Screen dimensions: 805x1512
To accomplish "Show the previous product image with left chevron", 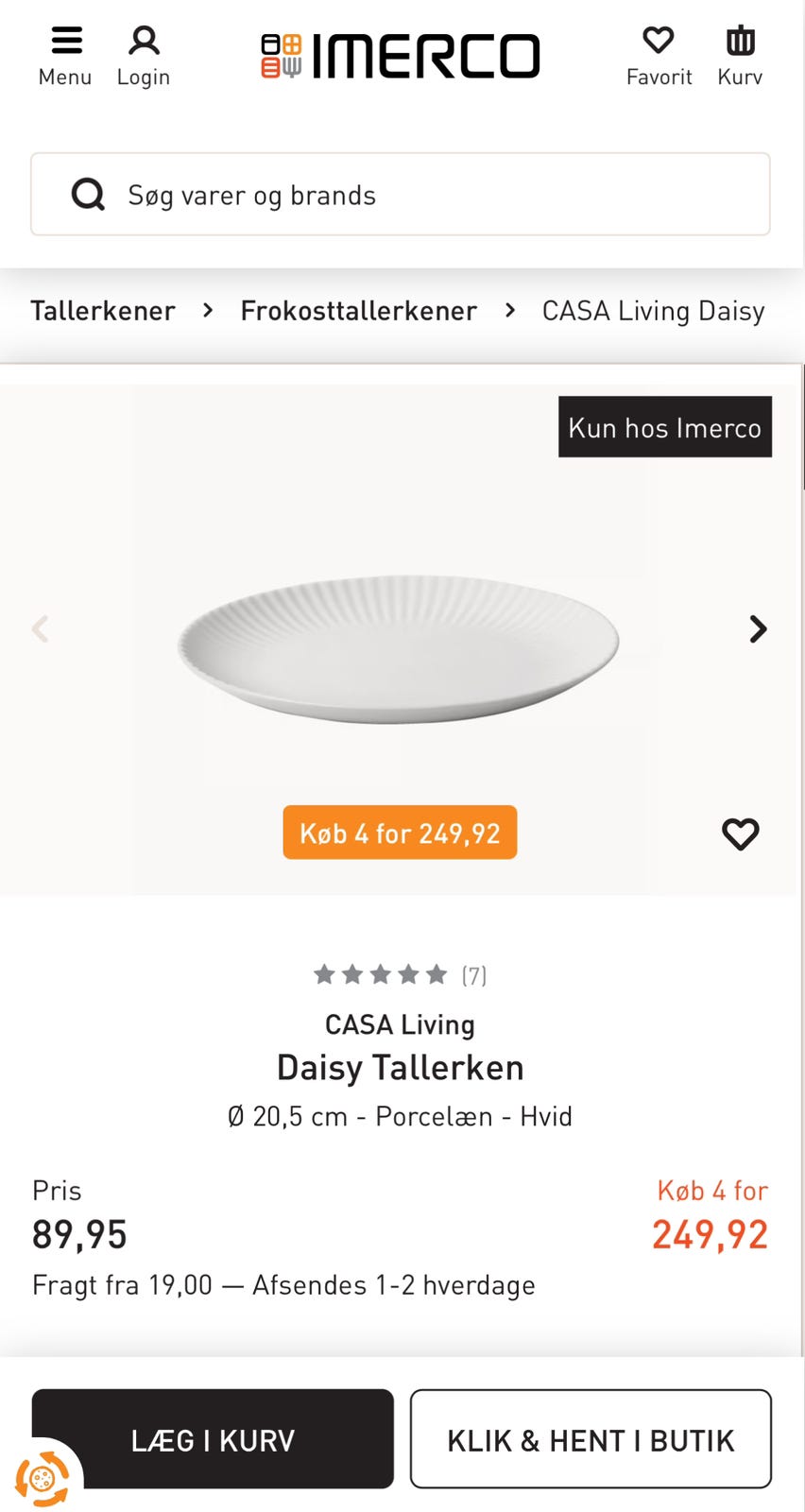I will [x=42, y=628].
